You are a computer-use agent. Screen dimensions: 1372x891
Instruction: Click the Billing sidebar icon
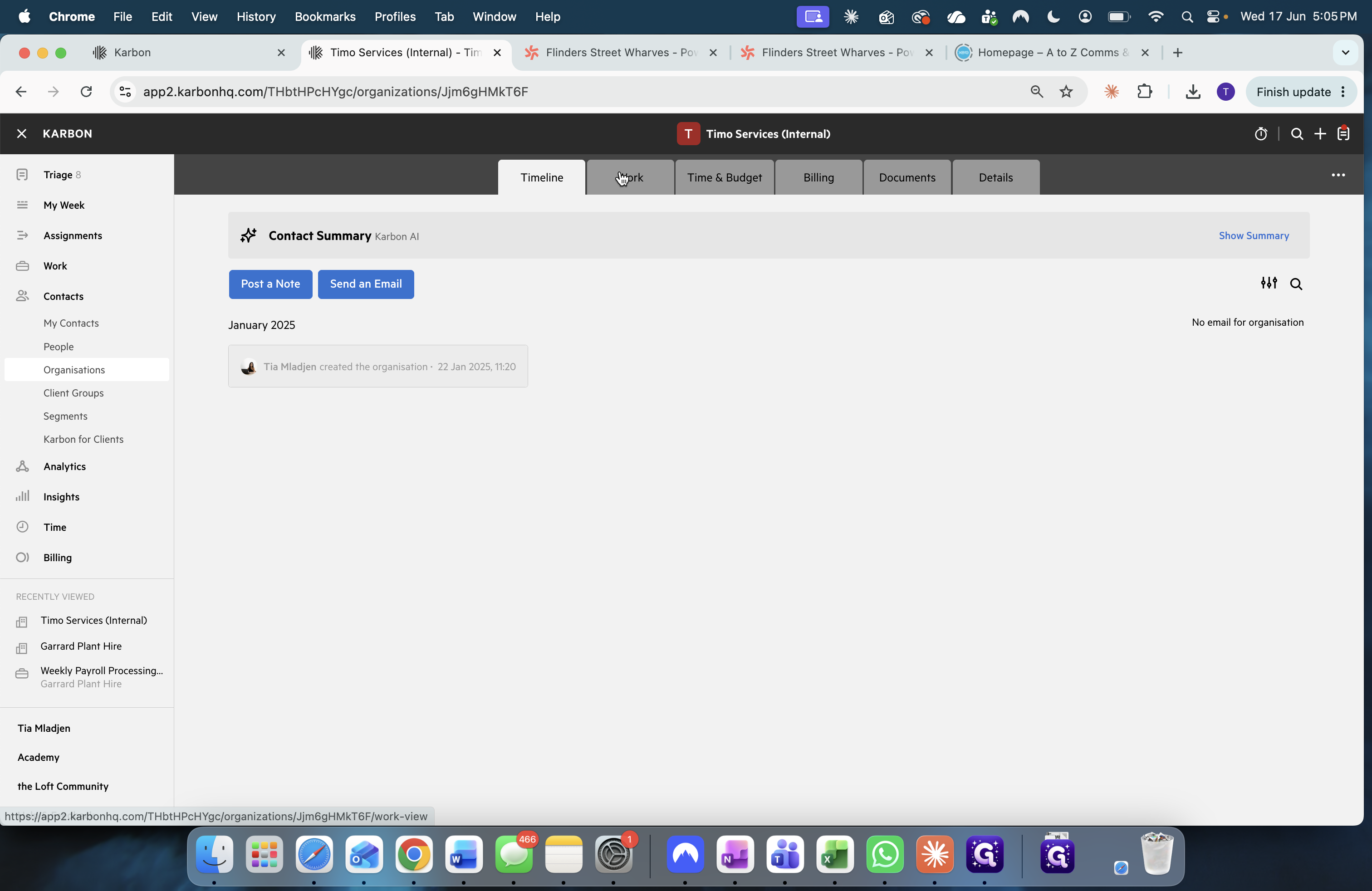[23, 557]
